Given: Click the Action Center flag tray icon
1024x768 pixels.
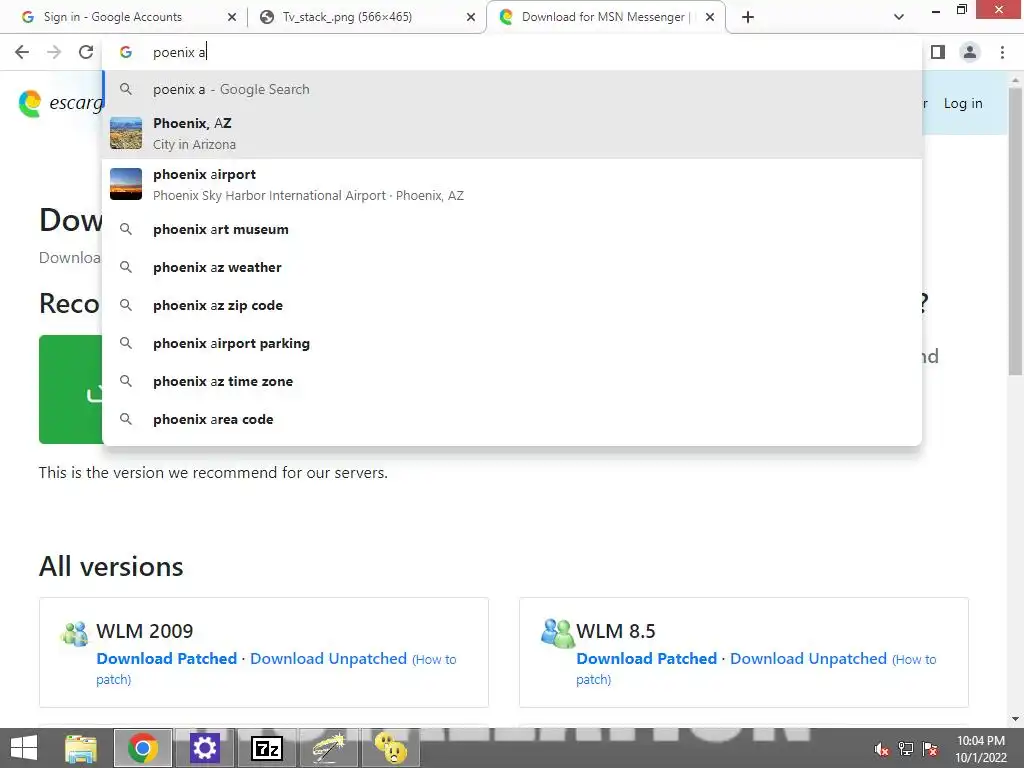Looking at the screenshot, I should click(x=930, y=749).
